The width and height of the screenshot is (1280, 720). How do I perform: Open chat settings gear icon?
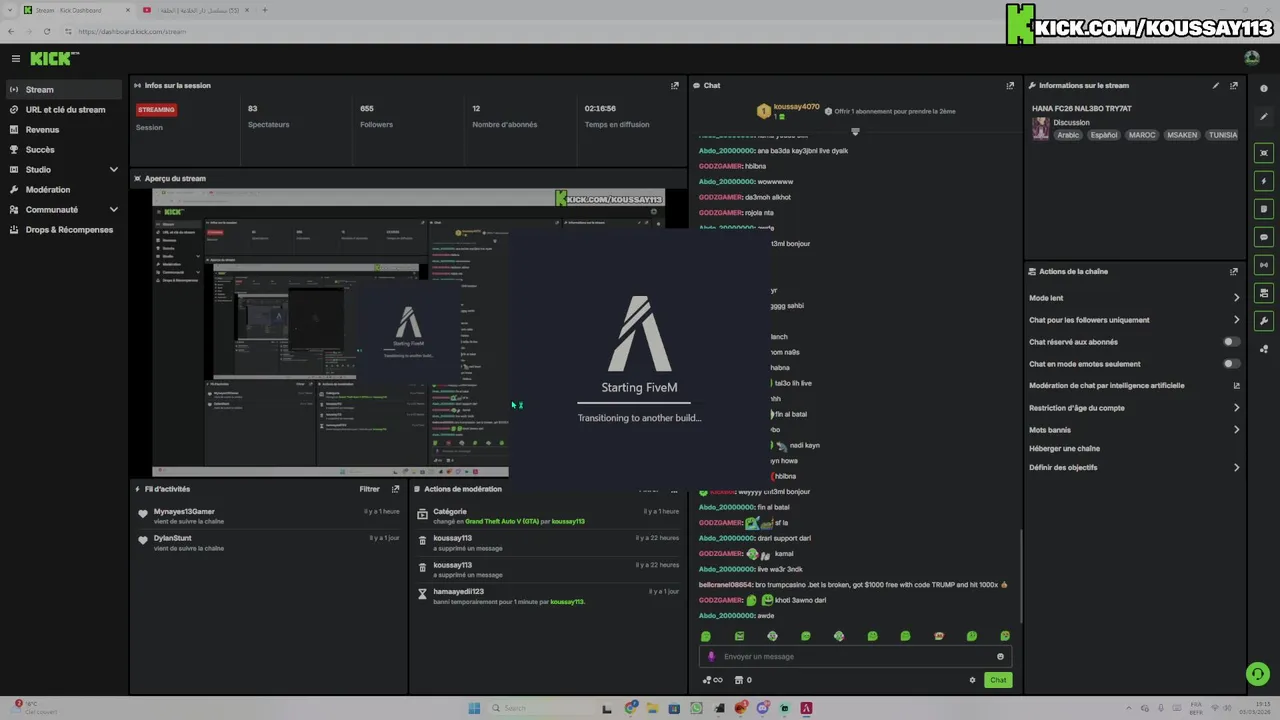coord(972,680)
